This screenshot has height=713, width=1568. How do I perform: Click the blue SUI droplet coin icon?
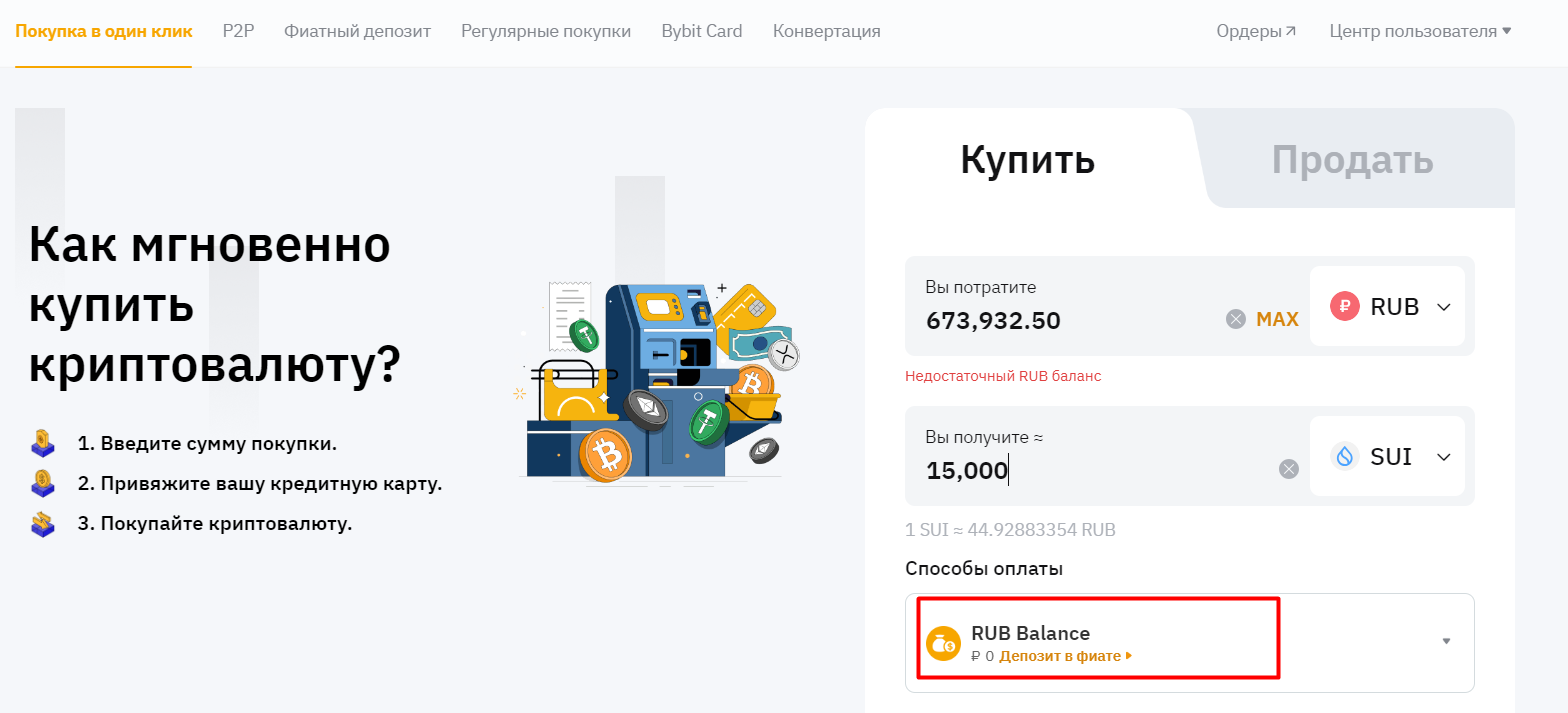(x=1345, y=457)
